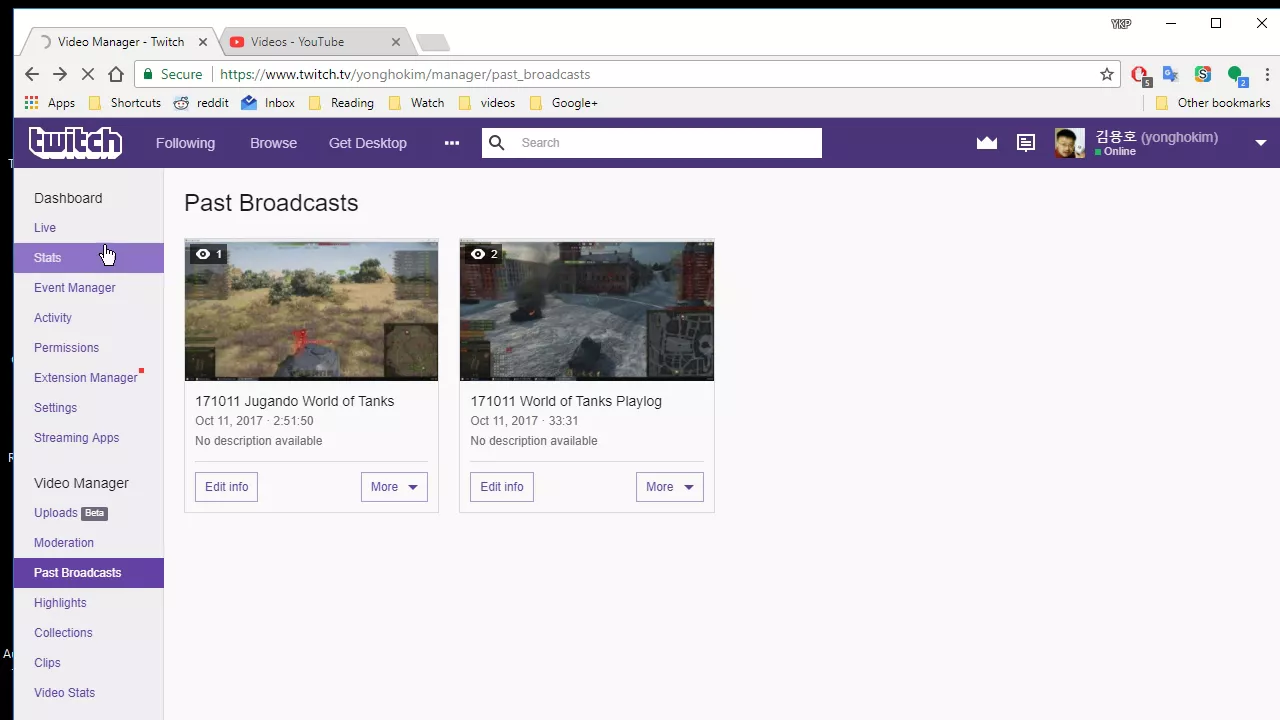Click Get Desktop in header
The image size is (1280, 720).
click(x=368, y=143)
